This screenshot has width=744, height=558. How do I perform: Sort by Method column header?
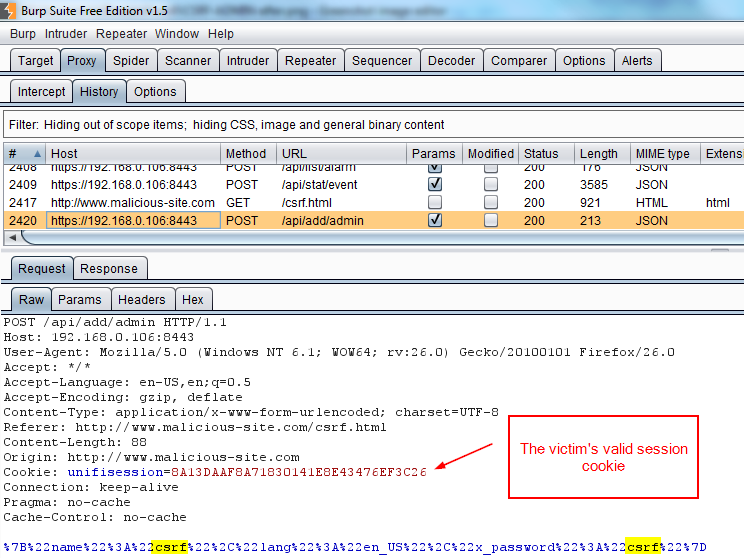(x=248, y=154)
